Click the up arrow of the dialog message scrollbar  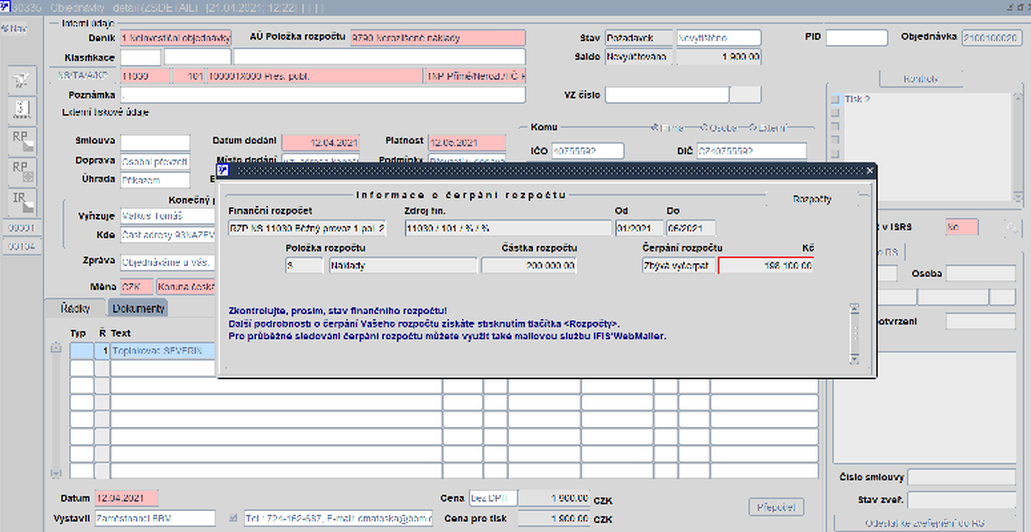(x=855, y=308)
